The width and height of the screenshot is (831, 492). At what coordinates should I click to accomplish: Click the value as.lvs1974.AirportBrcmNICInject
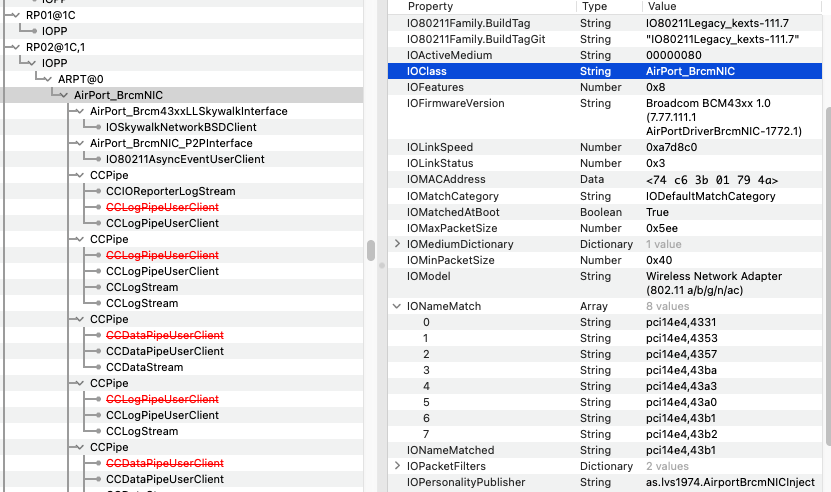[x=730, y=482]
